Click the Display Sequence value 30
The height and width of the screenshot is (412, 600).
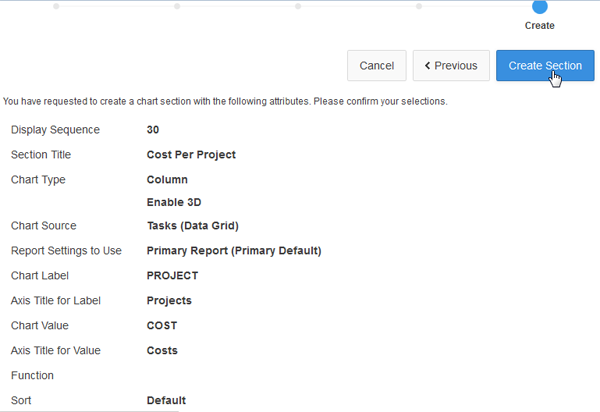pyautogui.click(x=153, y=130)
